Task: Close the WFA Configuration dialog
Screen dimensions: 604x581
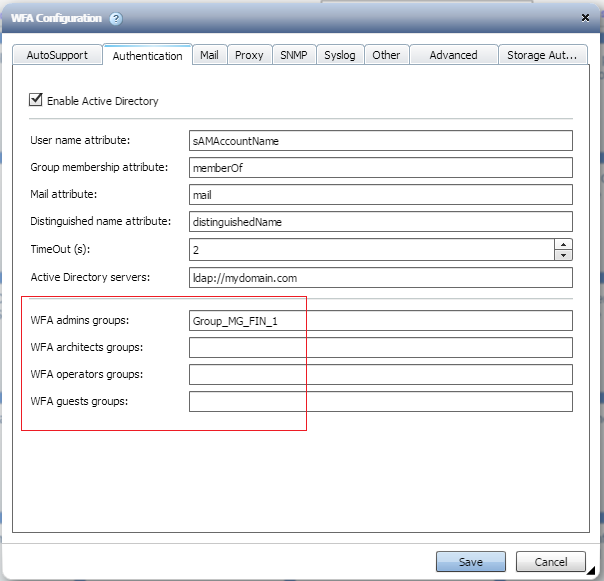Action: (x=585, y=18)
